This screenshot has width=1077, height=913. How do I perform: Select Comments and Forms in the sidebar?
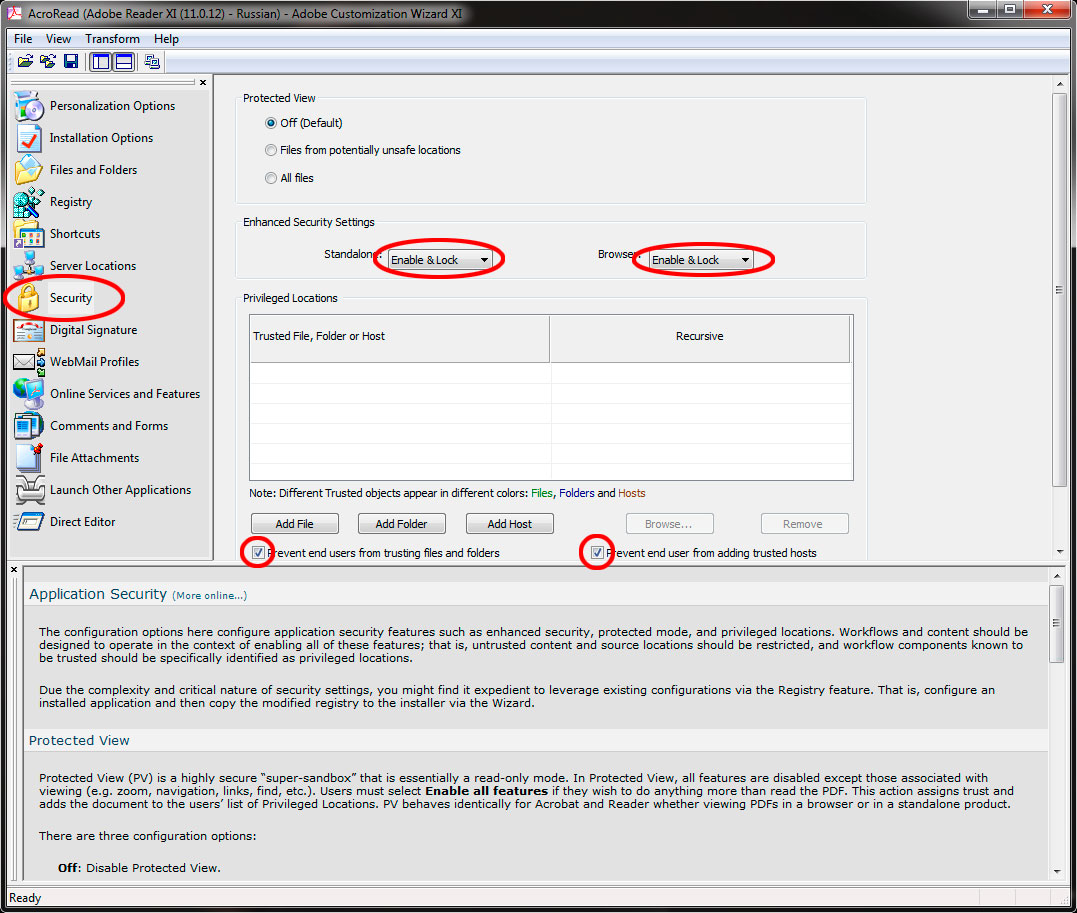(91, 426)
